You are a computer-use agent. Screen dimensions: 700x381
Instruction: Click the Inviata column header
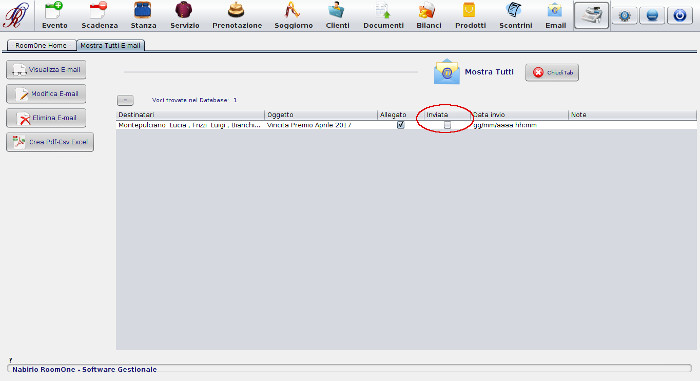(447, 115)
